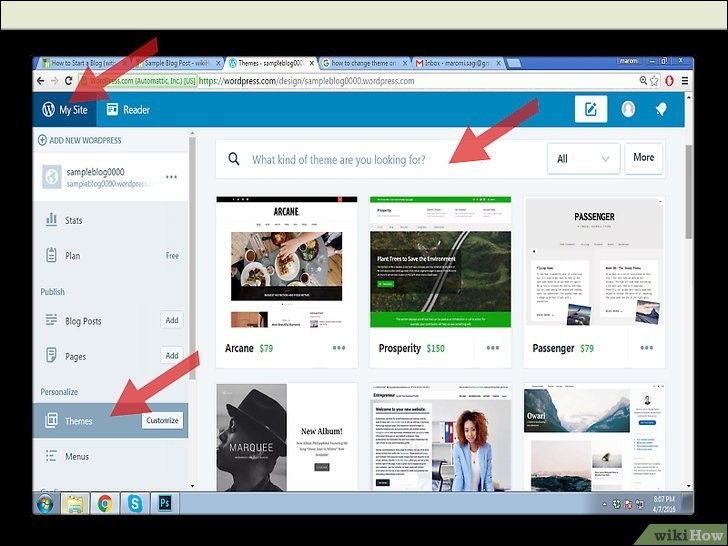Close the Themes browser tab
Screen dimensions: 728x546
click(x=312, y=63)
